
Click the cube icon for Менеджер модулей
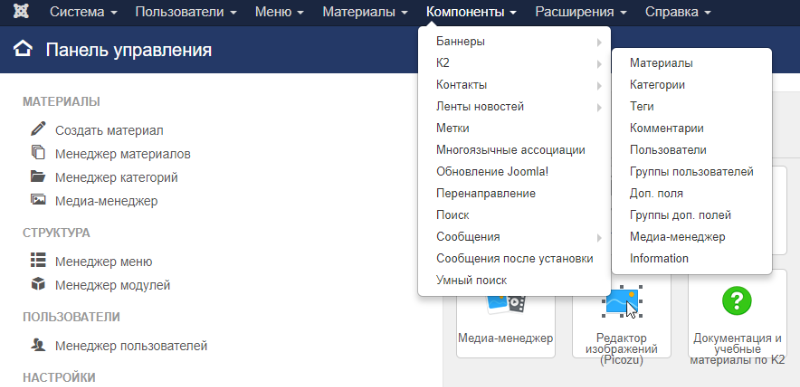pyautogui.click(x=38, y=284)
